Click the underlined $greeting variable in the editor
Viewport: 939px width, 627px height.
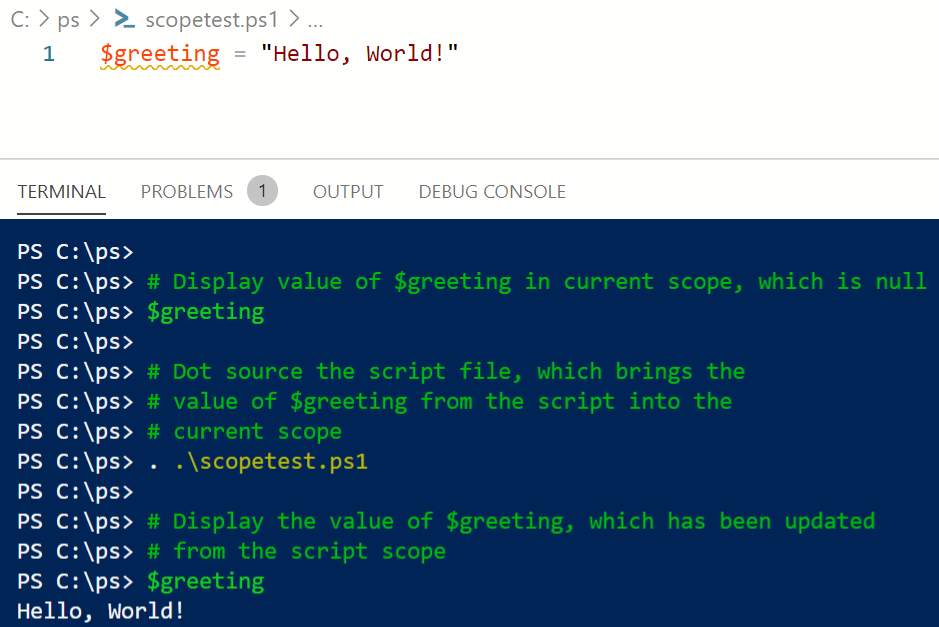tap(159, 55)
